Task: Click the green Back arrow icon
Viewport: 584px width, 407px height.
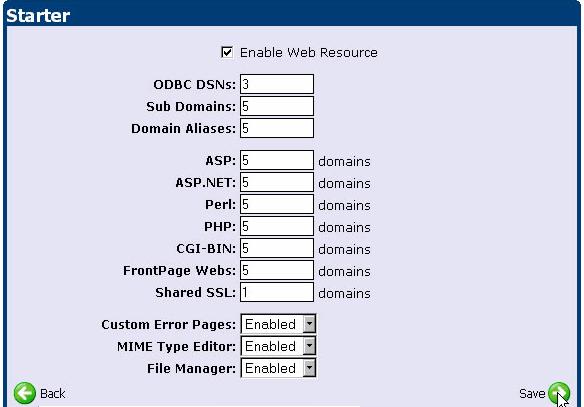Action: click(x=25, y=393)
